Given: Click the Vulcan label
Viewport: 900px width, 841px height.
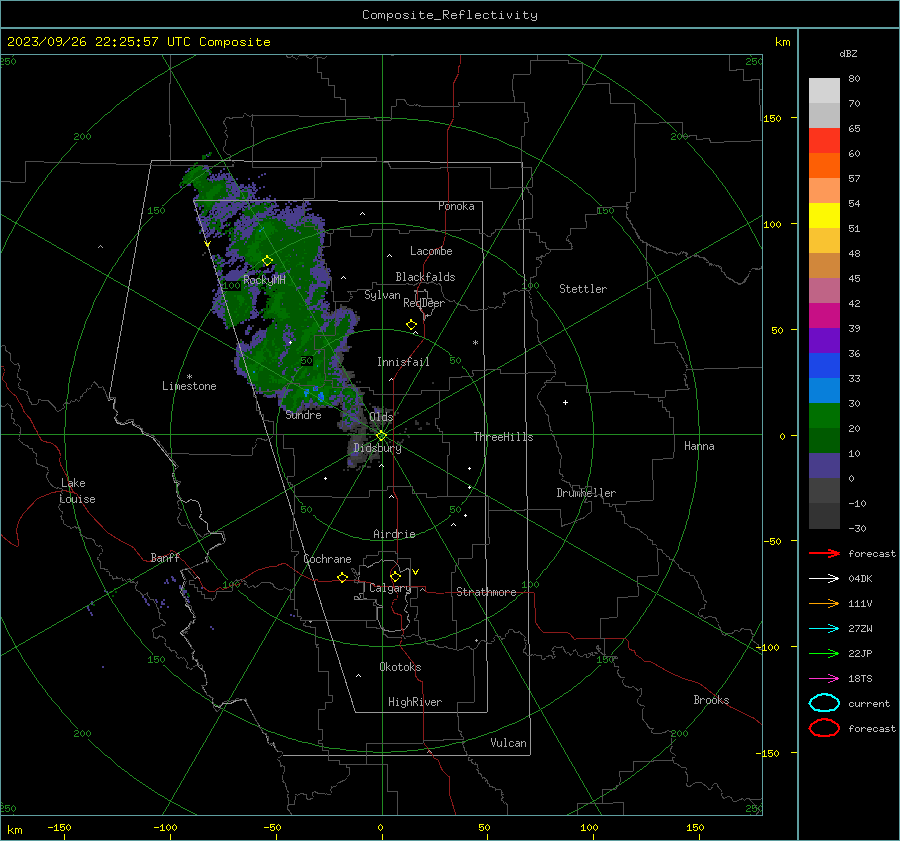Looking at the screenshot, I should pyautogui.click(x=508, y=743).
